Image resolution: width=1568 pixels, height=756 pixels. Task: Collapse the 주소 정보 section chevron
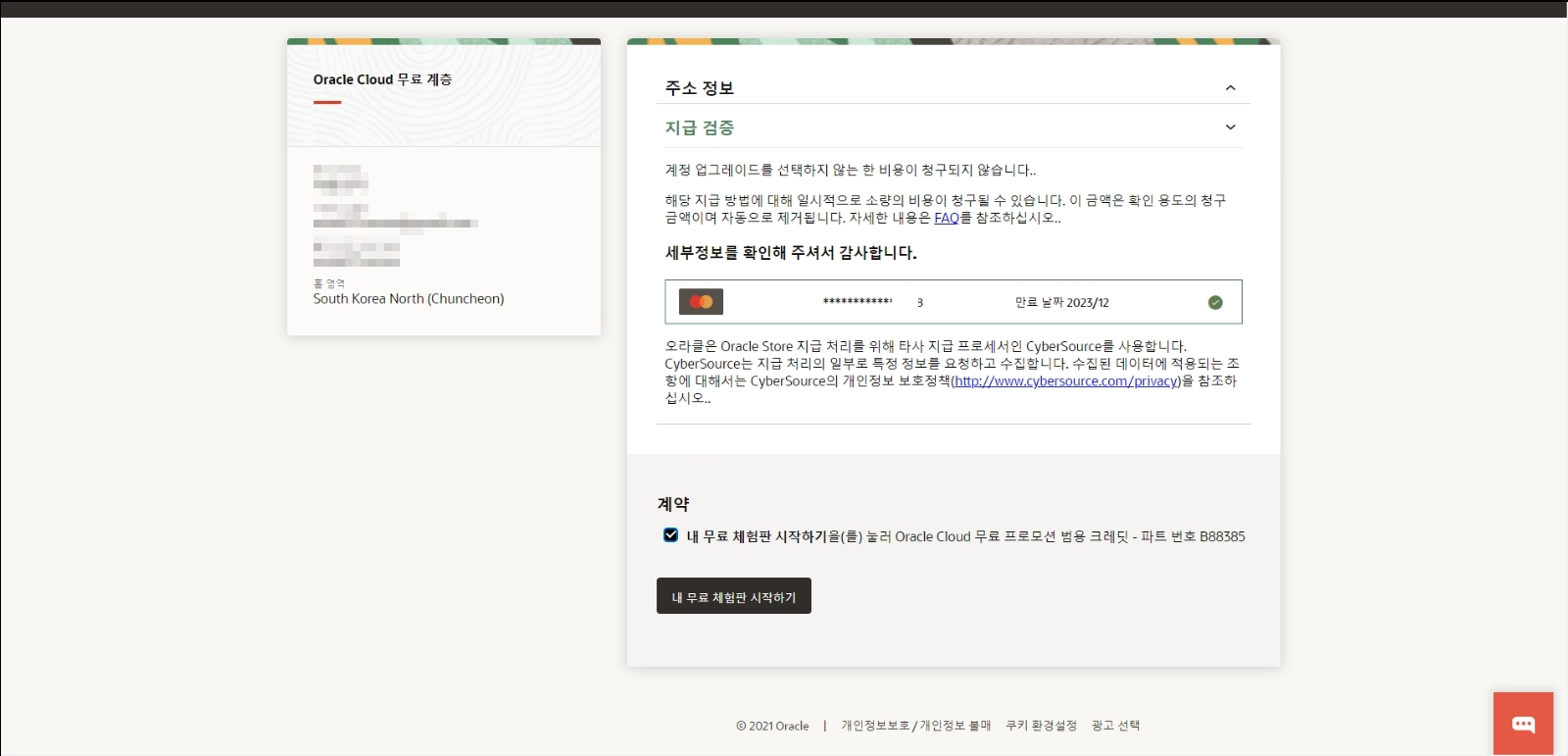(1231, 88)
